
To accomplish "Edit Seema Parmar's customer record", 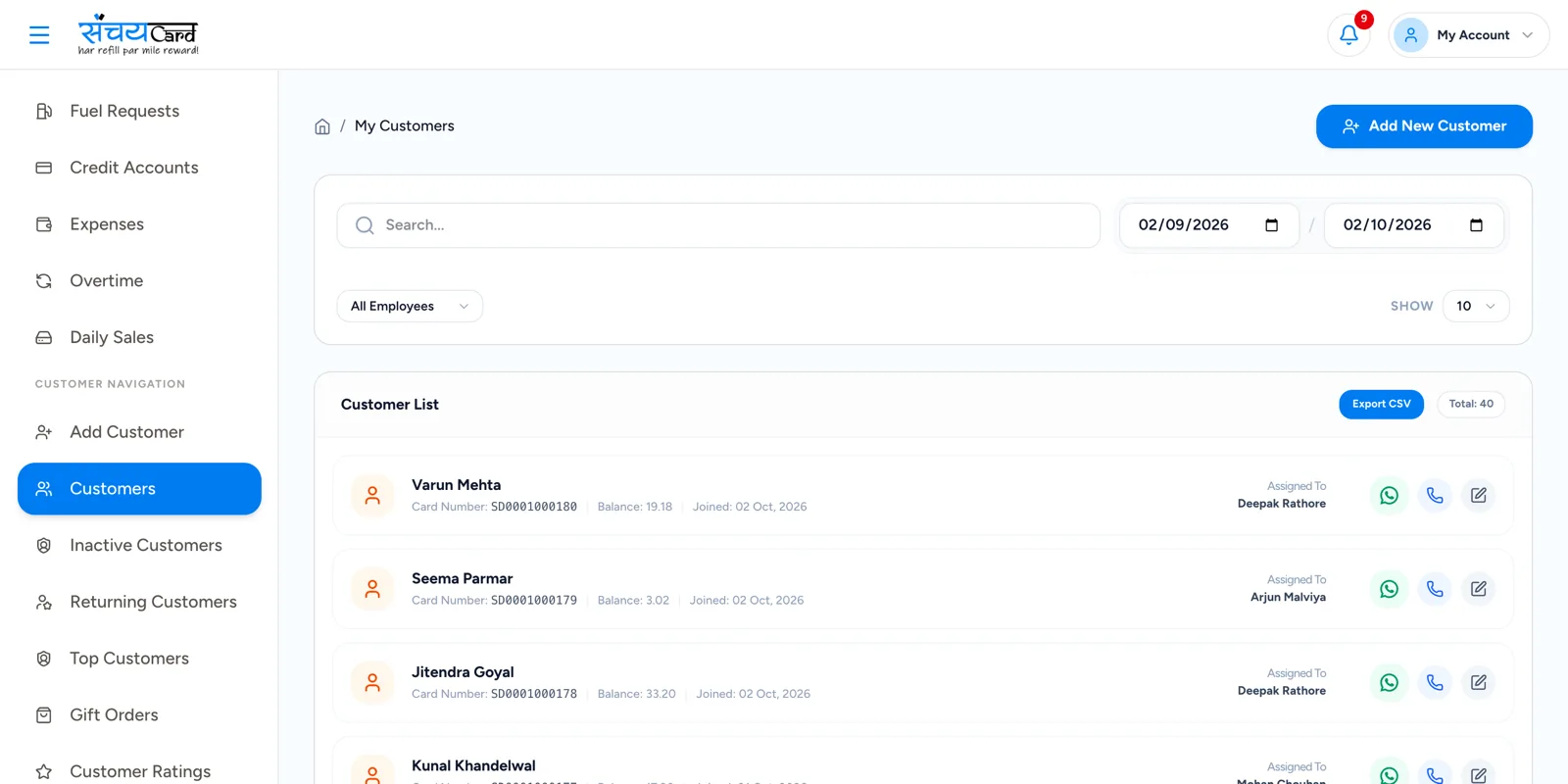I will (1479, 589).
